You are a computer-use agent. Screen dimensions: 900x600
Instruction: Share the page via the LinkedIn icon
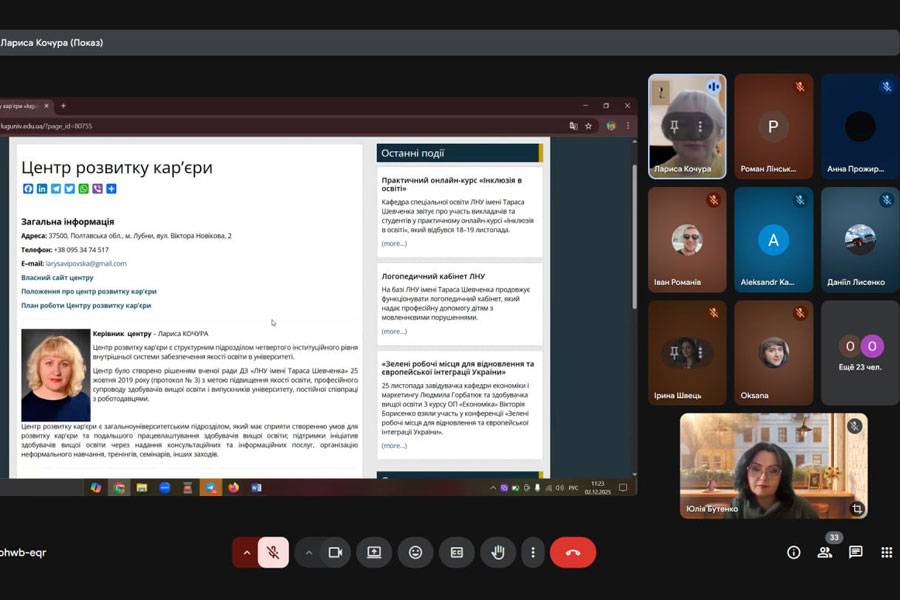pos(42,189)
